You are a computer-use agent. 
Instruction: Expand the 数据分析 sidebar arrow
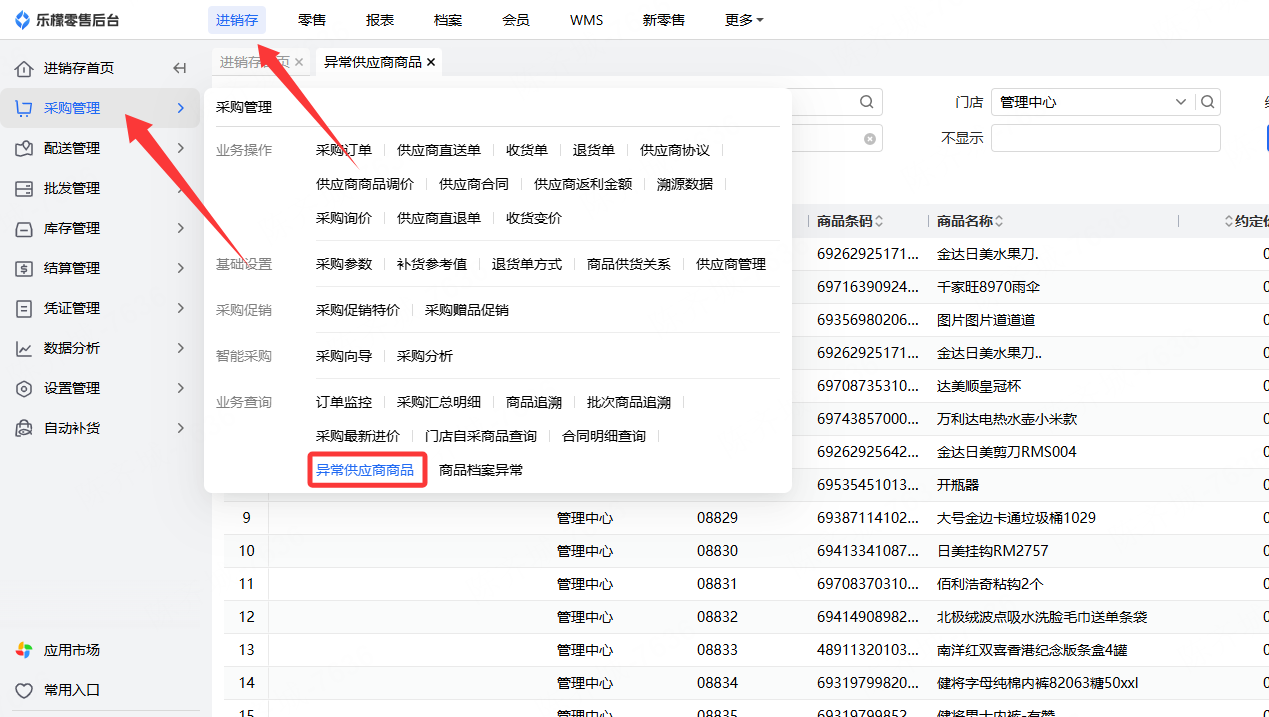(181, 348)
